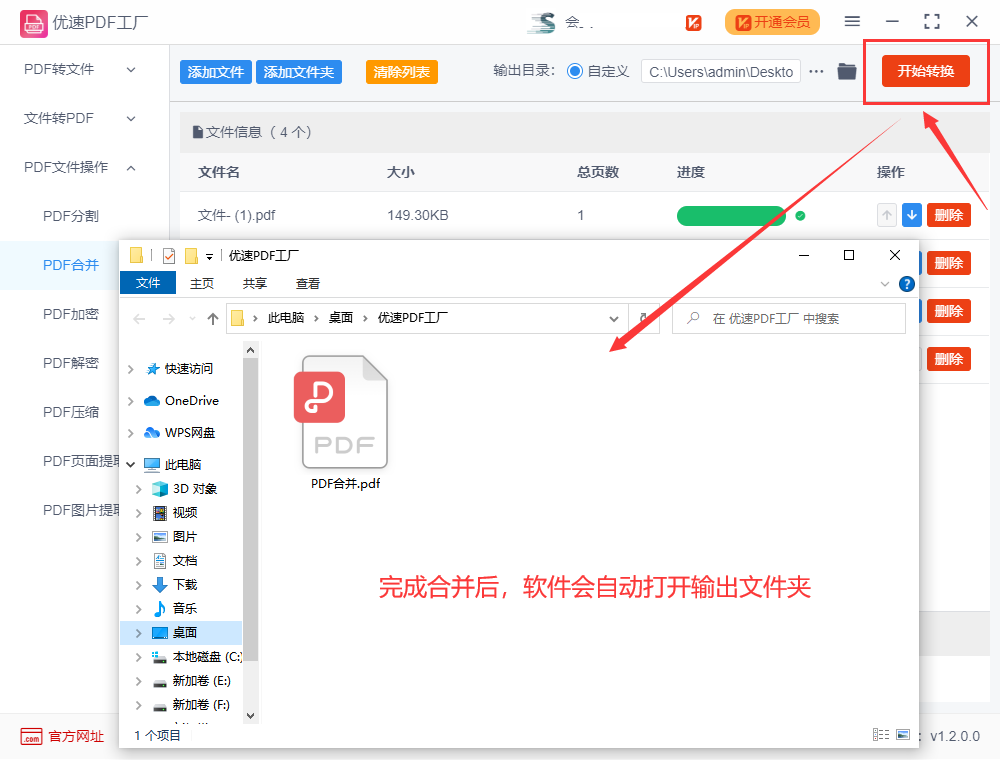The height and width of the screenshot is (760, 1000).
Task: Refresh the Explorer address bar
Action: 643,318
